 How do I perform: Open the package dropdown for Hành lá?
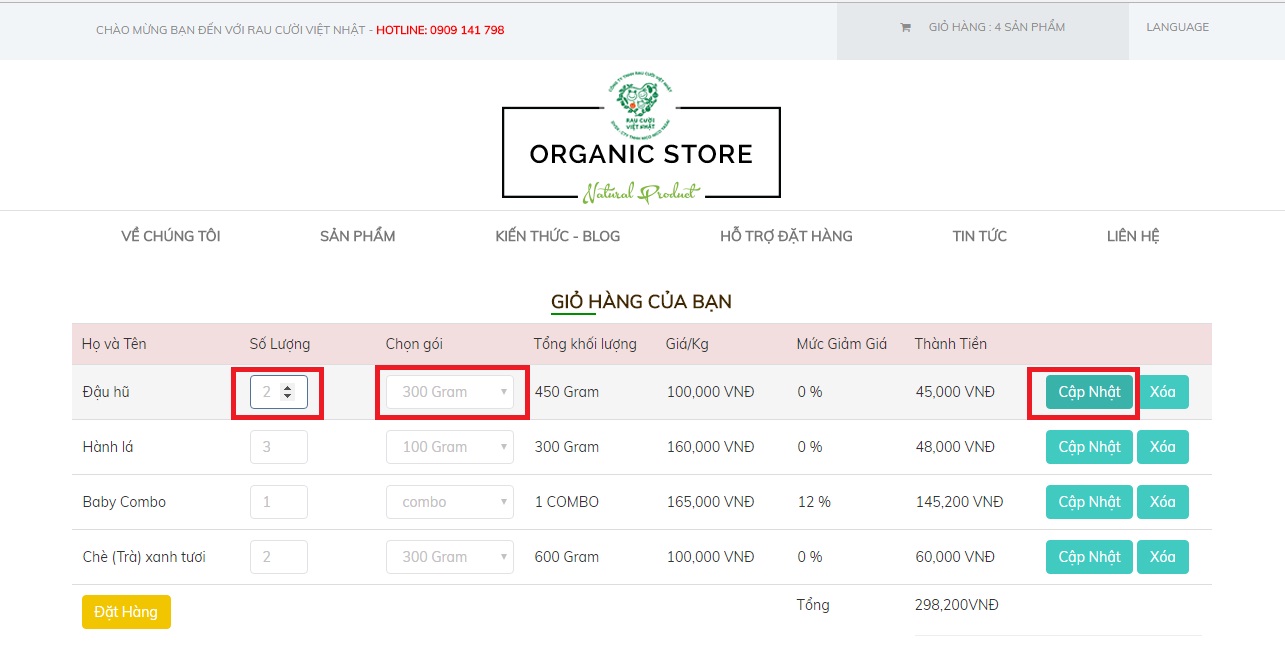click(x=450, y=447)
